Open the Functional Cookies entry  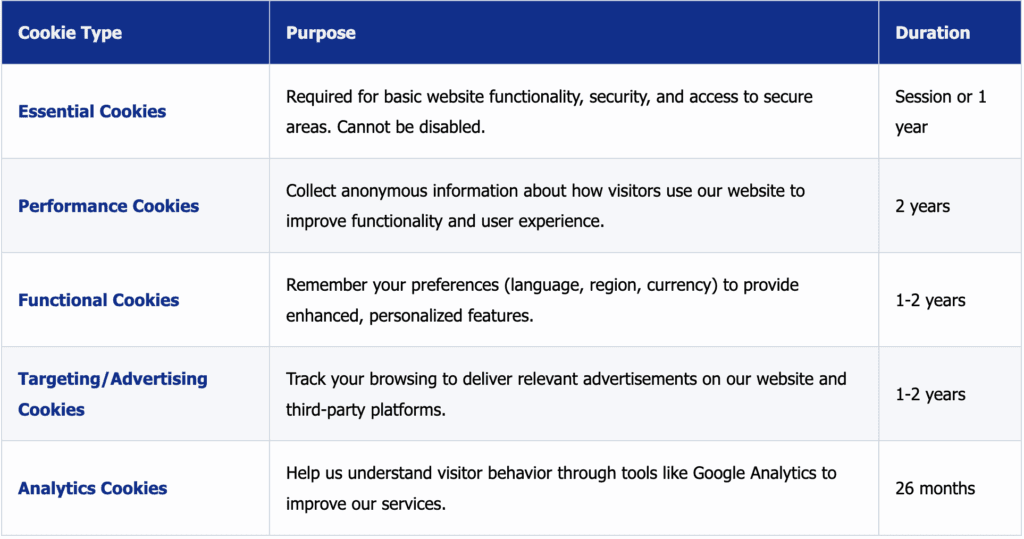98,300
